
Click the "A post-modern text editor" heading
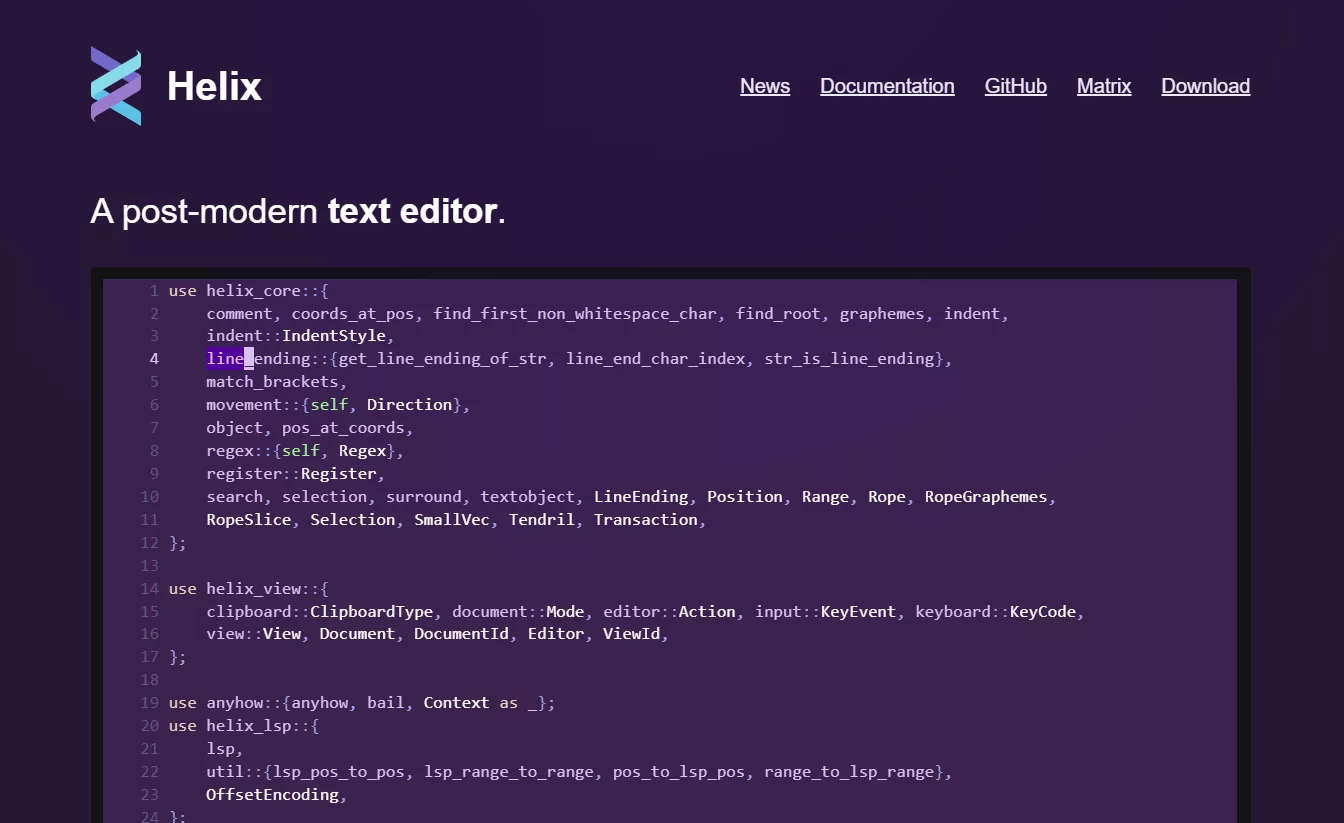coord(298,211)
